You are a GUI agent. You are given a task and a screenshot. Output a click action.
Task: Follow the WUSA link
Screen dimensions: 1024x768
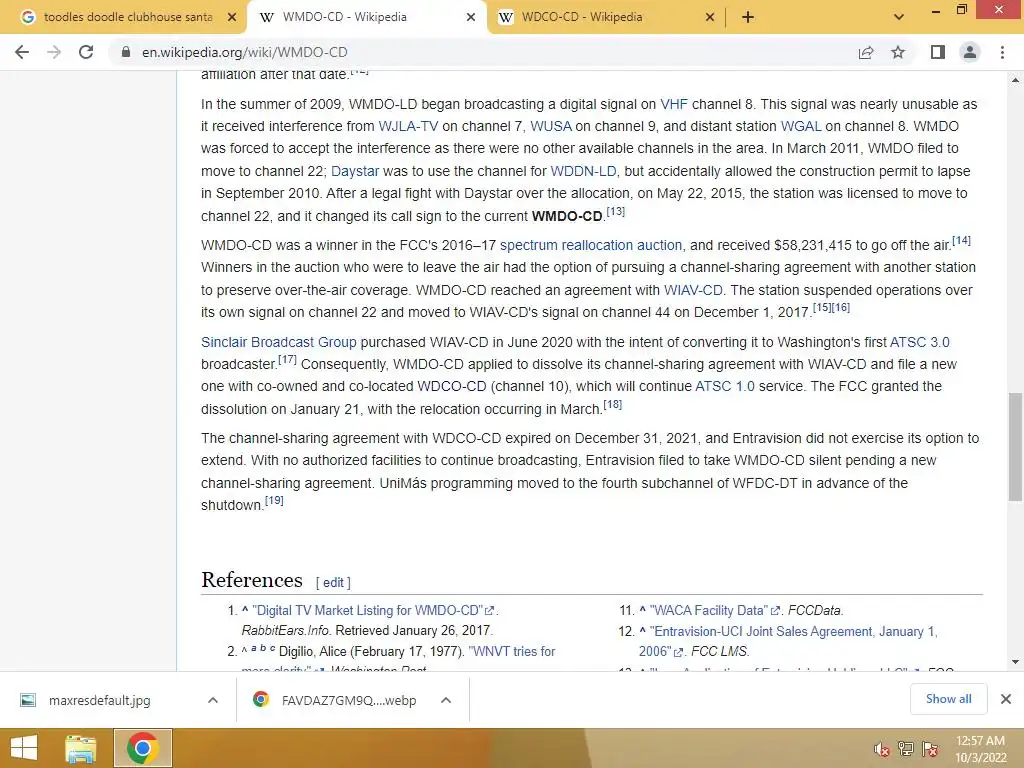pos(551,126)
